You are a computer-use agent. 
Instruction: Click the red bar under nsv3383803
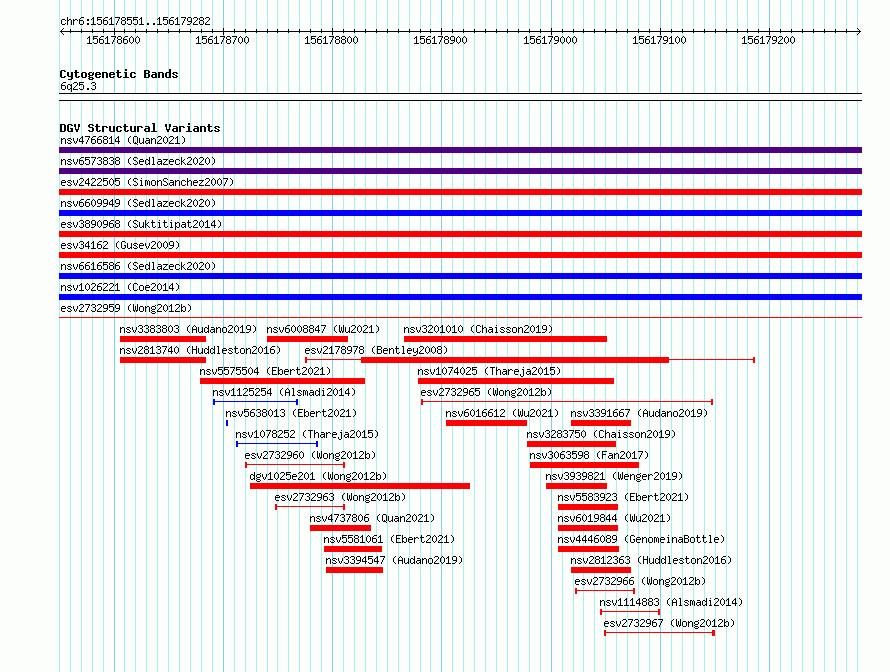tap(162, 339)
